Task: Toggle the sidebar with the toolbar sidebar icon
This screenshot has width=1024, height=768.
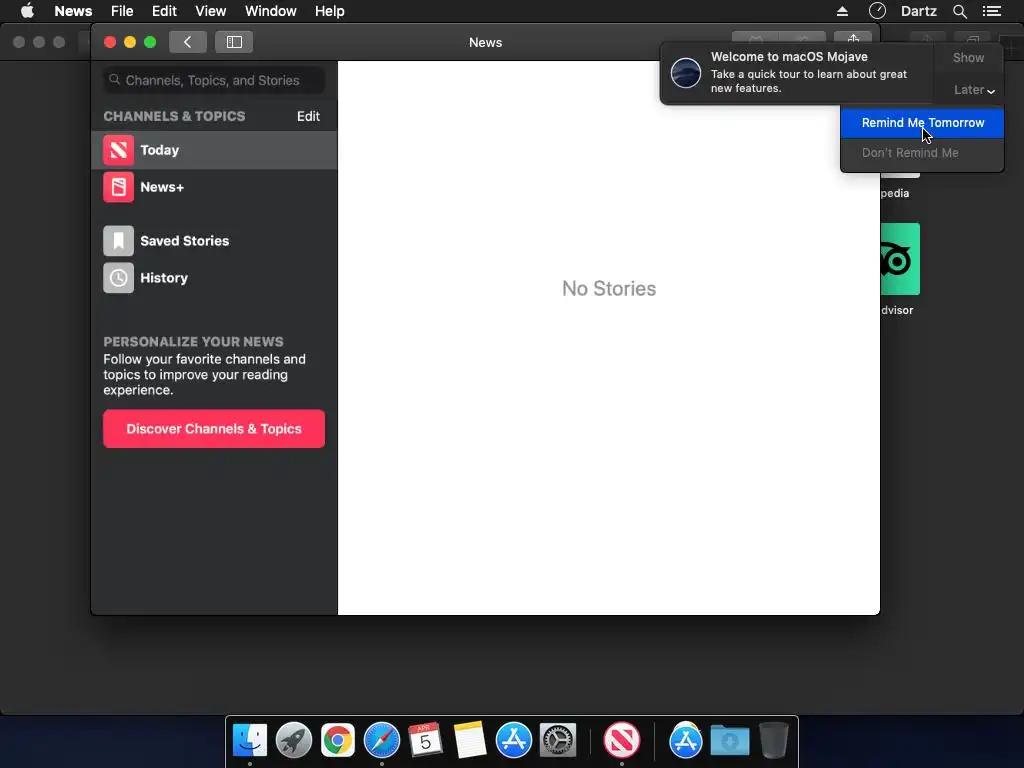Action: coord(234,42)
